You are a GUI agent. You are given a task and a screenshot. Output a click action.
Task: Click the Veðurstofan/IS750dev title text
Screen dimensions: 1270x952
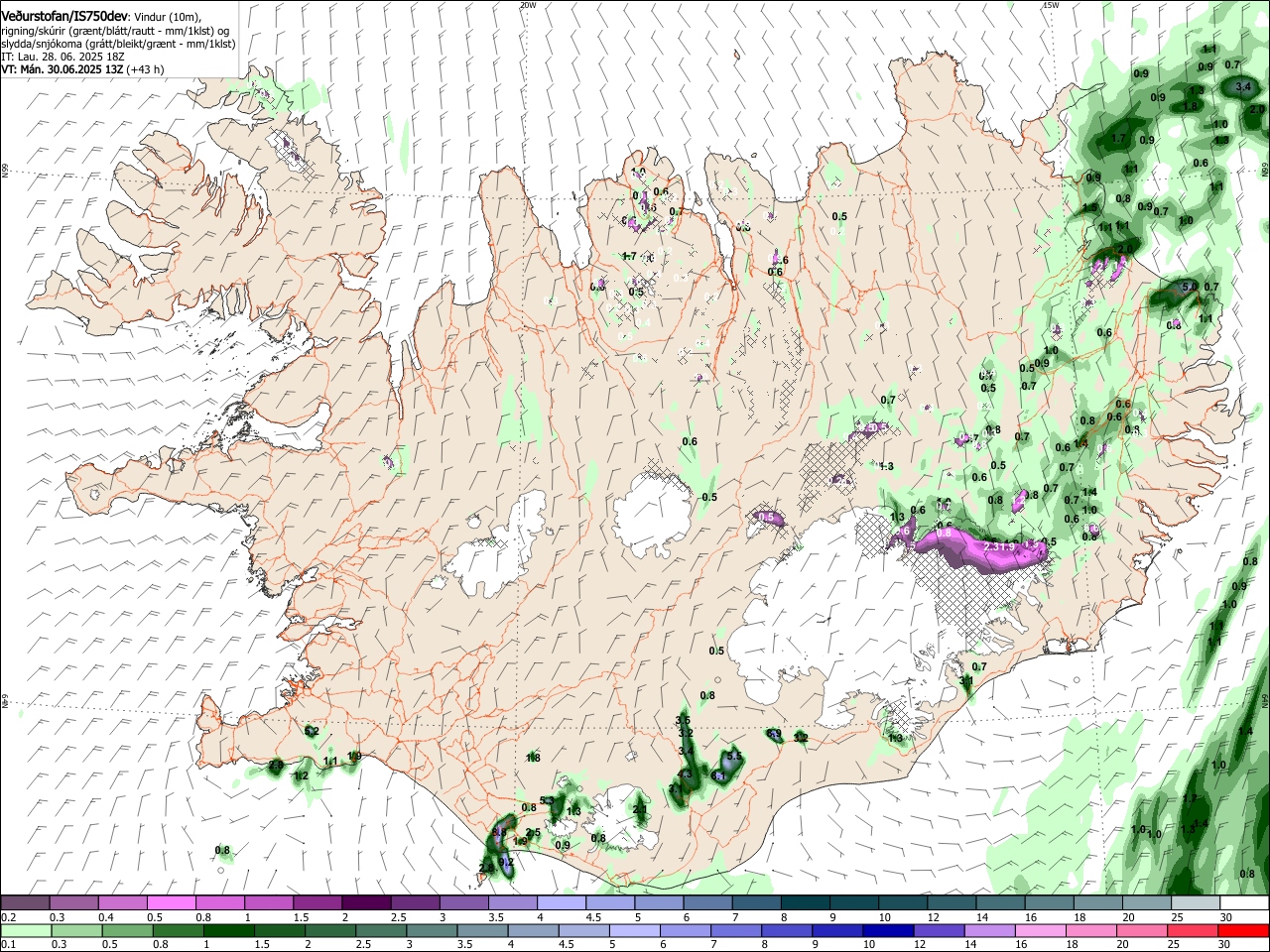pos(64,17)
